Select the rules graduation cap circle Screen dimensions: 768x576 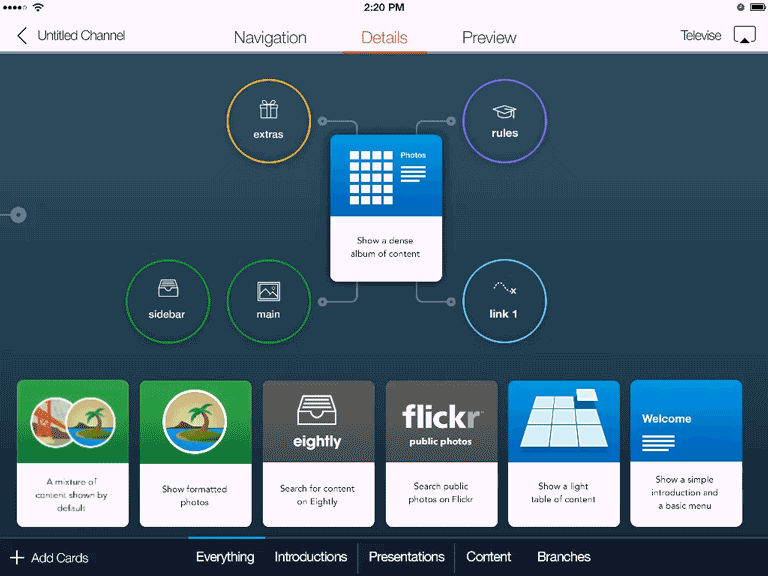point(504,121)
